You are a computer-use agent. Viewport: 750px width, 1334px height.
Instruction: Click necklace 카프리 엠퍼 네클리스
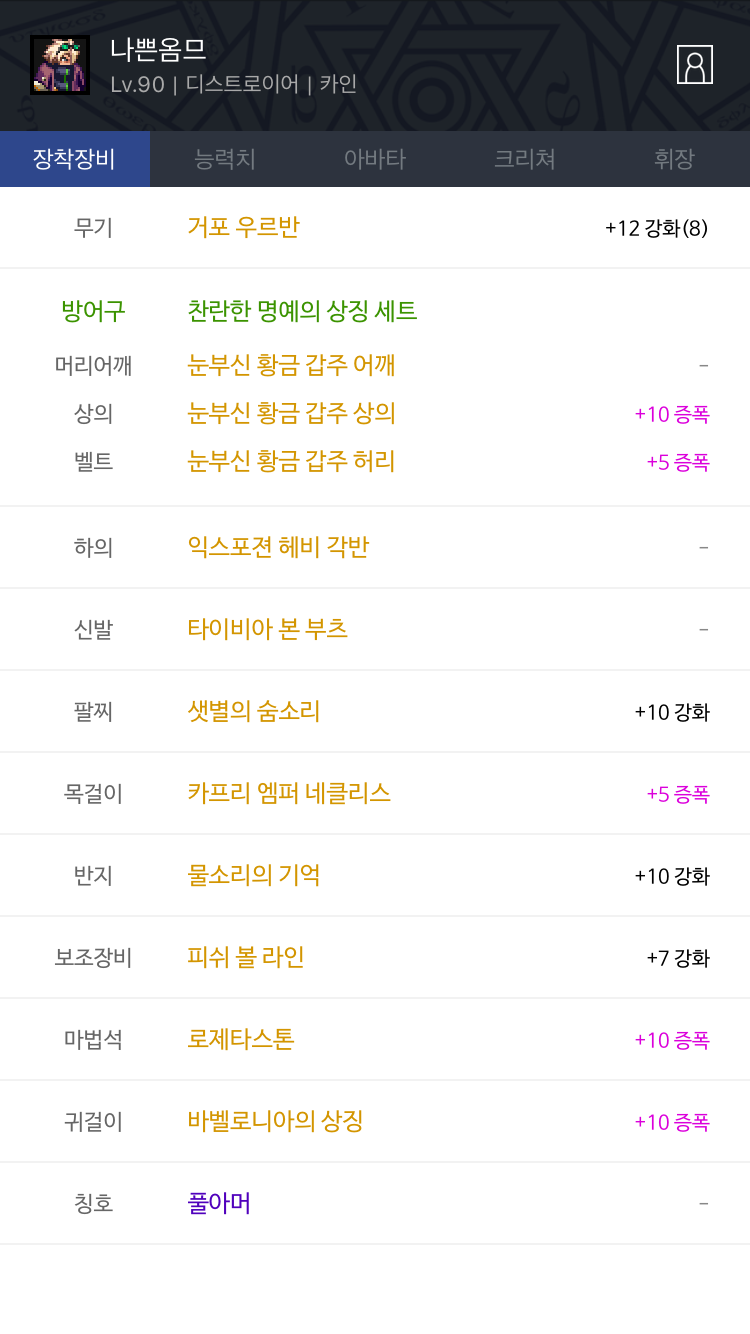click(289, 793)
